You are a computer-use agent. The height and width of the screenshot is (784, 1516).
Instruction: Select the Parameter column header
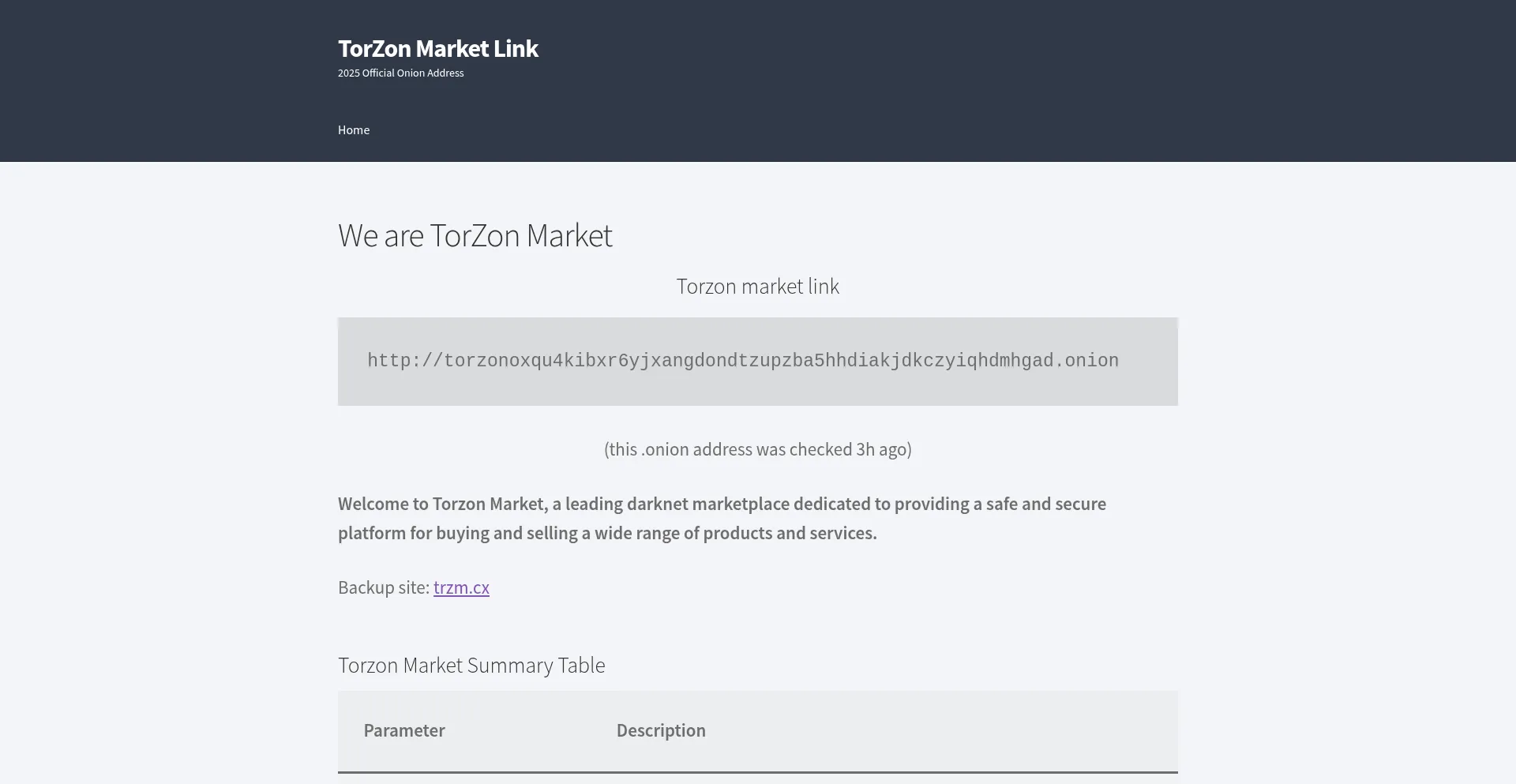[404, 731]
